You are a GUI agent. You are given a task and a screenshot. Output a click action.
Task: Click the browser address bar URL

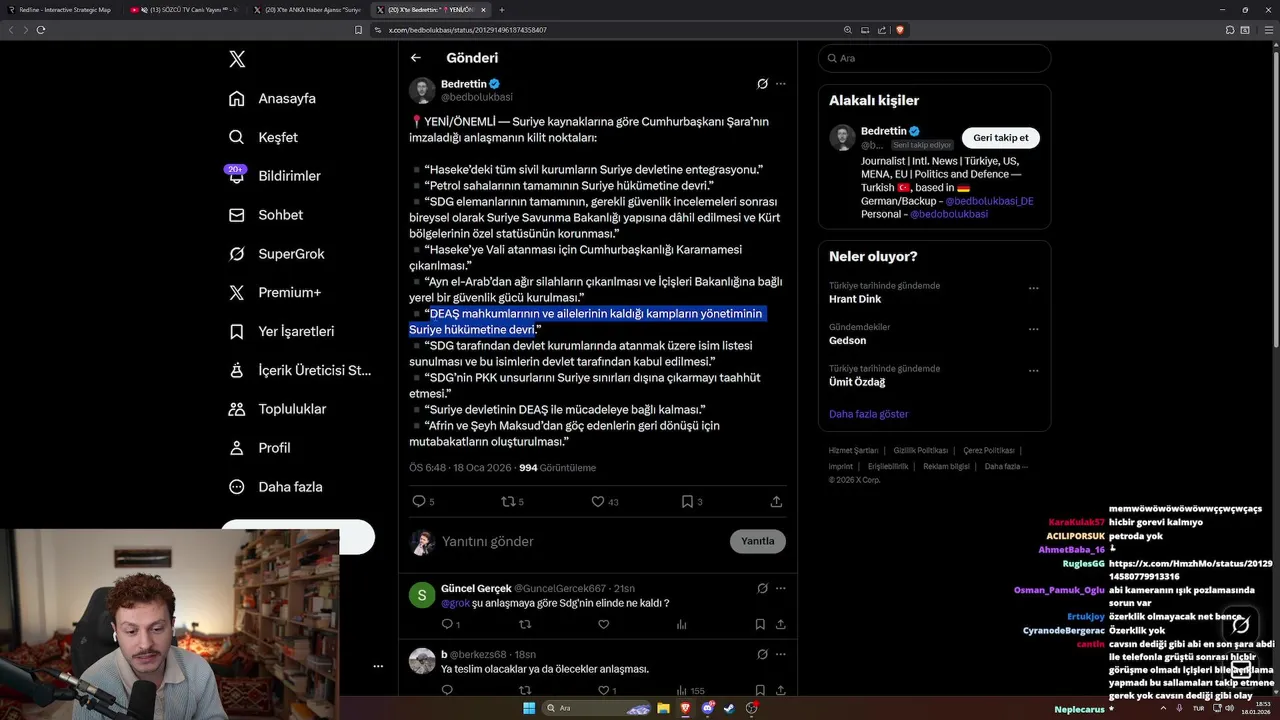pyautogui.click(x=468, y=30)
